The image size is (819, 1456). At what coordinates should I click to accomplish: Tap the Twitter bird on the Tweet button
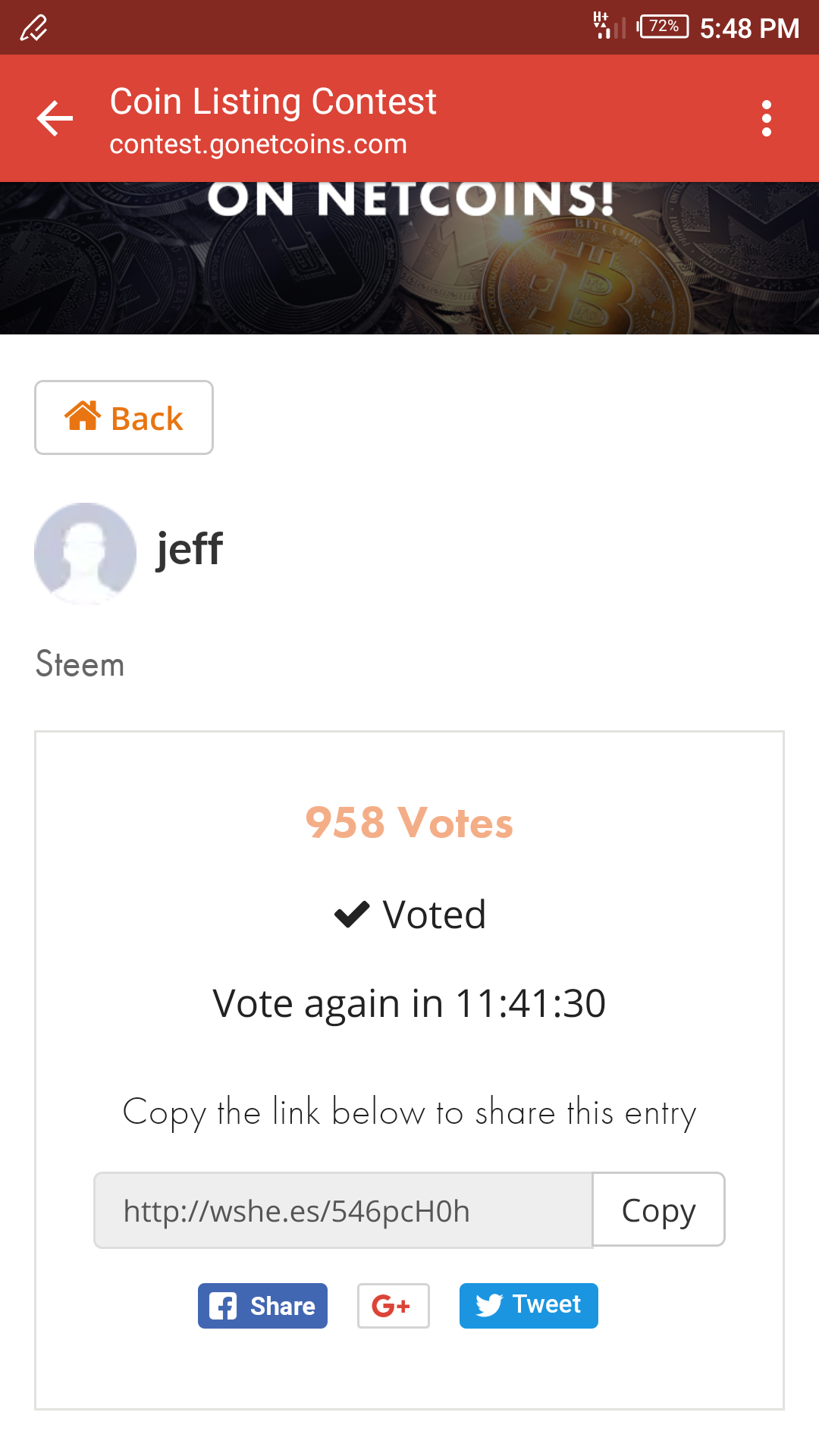(489, 1305)
